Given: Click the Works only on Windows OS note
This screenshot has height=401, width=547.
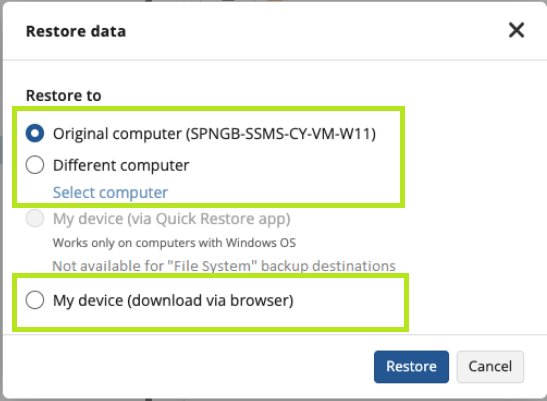Looking at the screenshot, I should pyautogui.click(x=174, y=243).
